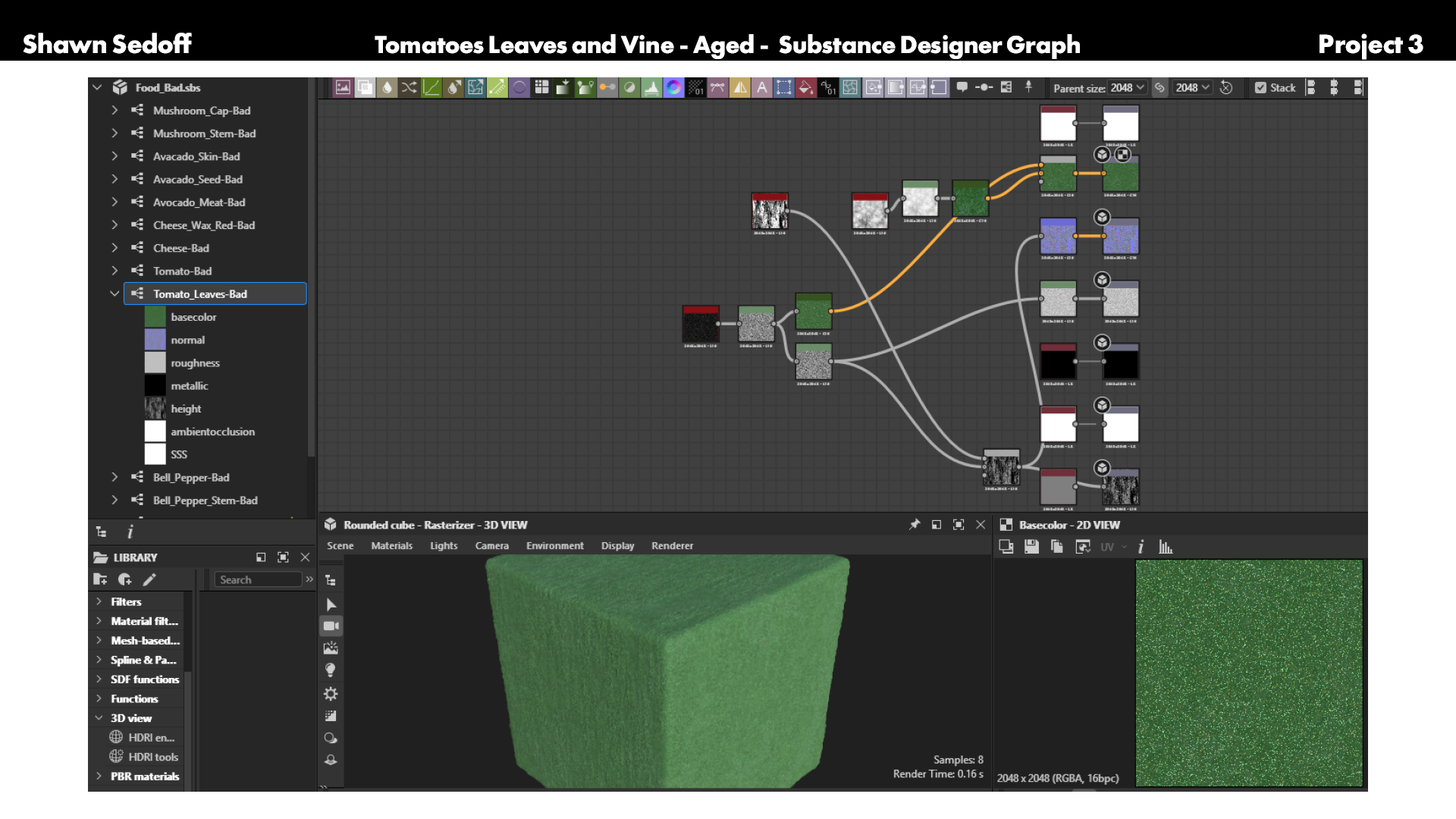Click the Library search field
This screenshot has height=819, width=1456.
pos(258,579)
